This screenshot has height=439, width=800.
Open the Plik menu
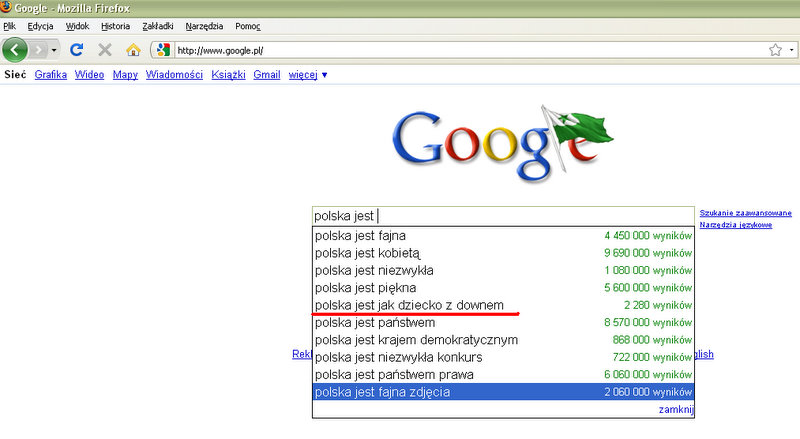(9, 26)
